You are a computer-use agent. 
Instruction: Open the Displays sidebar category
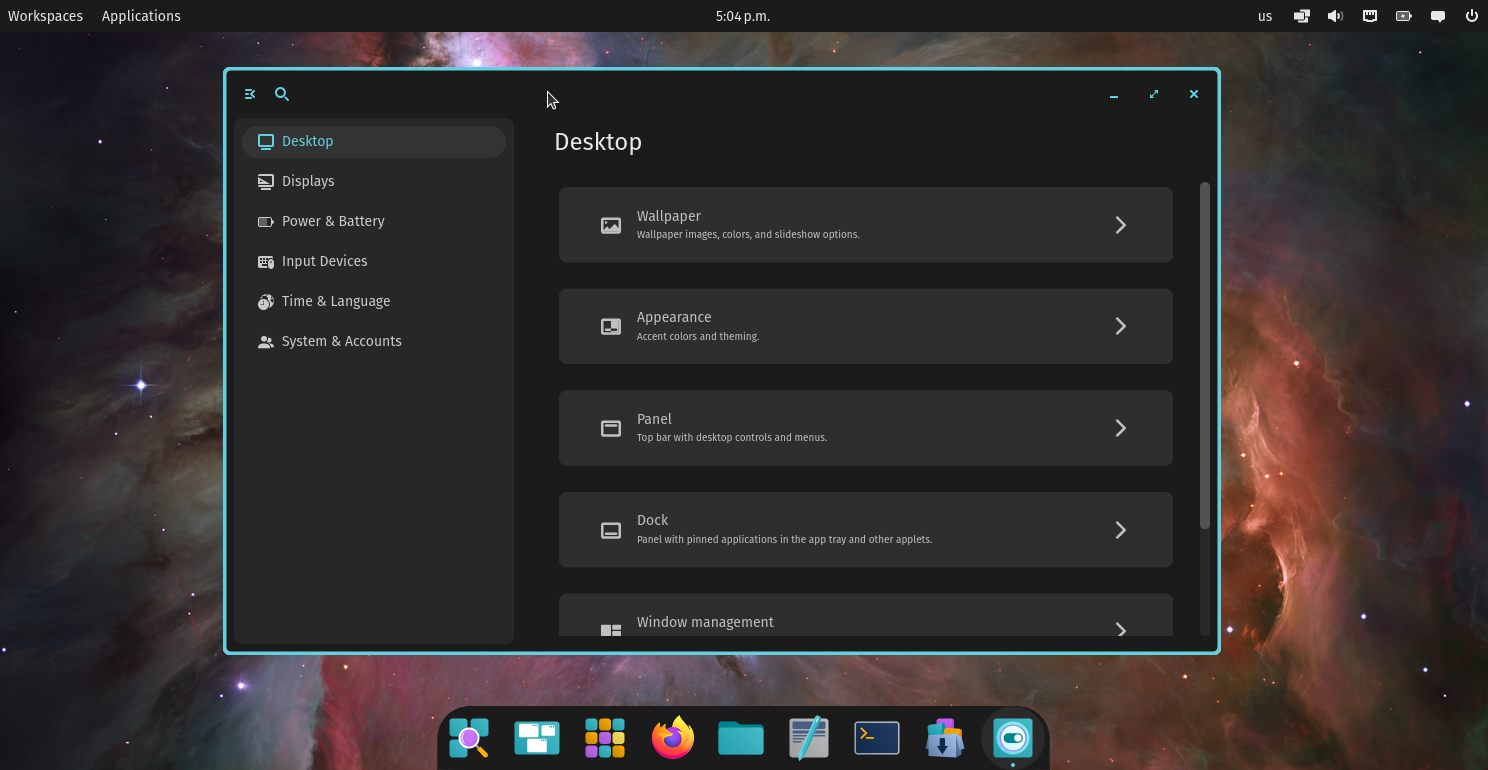[374, 181]
